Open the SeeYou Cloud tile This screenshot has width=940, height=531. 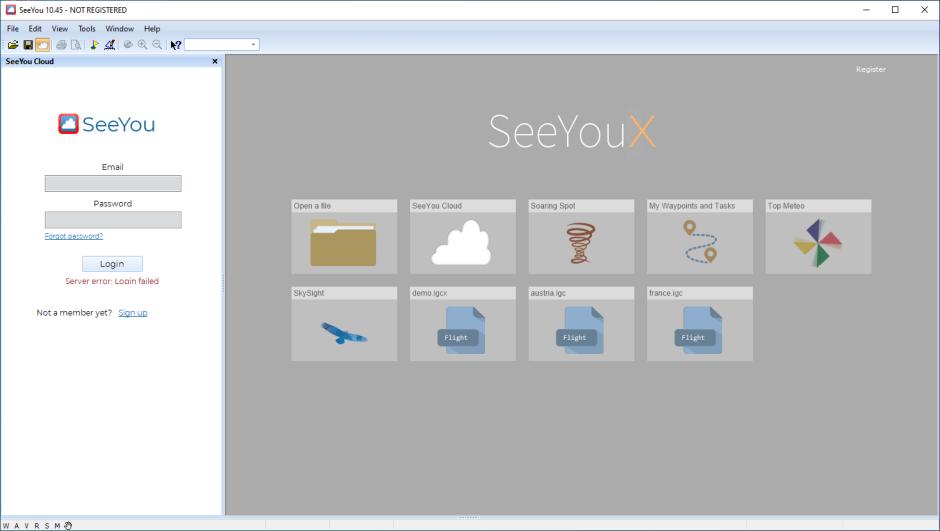(x=463, y=237)
